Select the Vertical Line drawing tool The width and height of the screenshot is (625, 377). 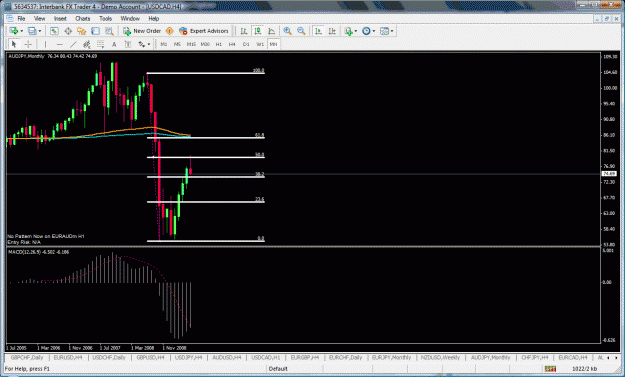click(x=45, y=44)
